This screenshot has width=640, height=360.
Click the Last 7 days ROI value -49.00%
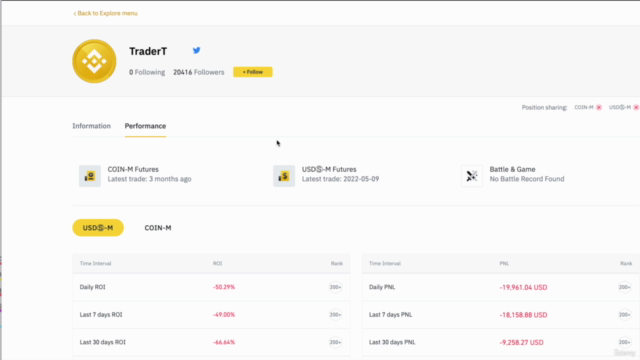point(224,315)
